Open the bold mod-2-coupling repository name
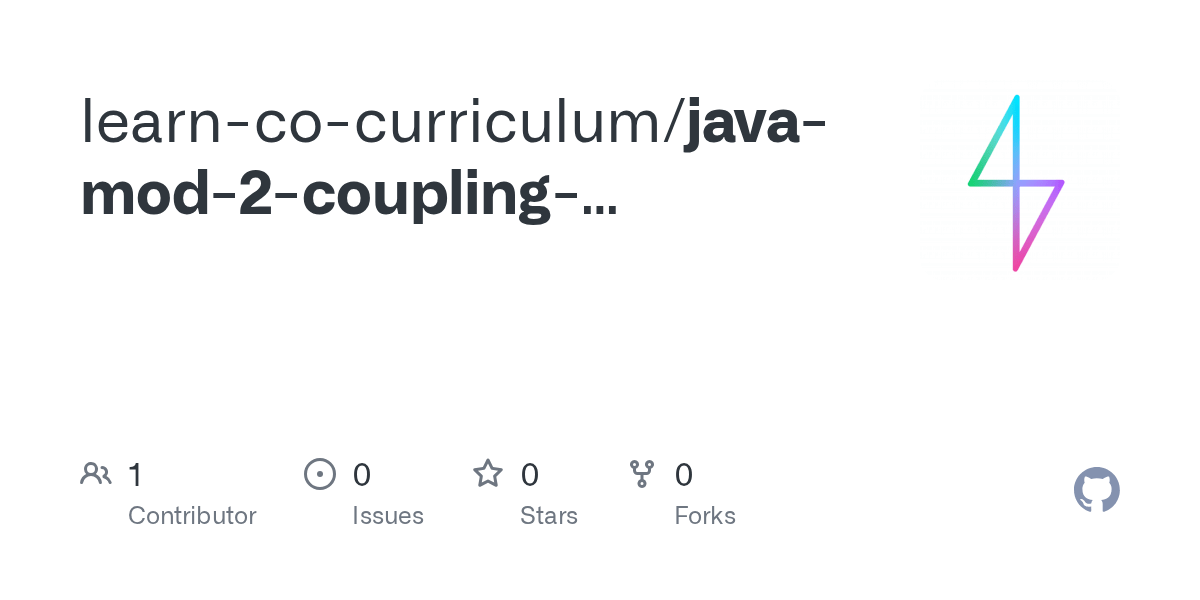The width and height of the screenshot is (1200, 600). 330,197
